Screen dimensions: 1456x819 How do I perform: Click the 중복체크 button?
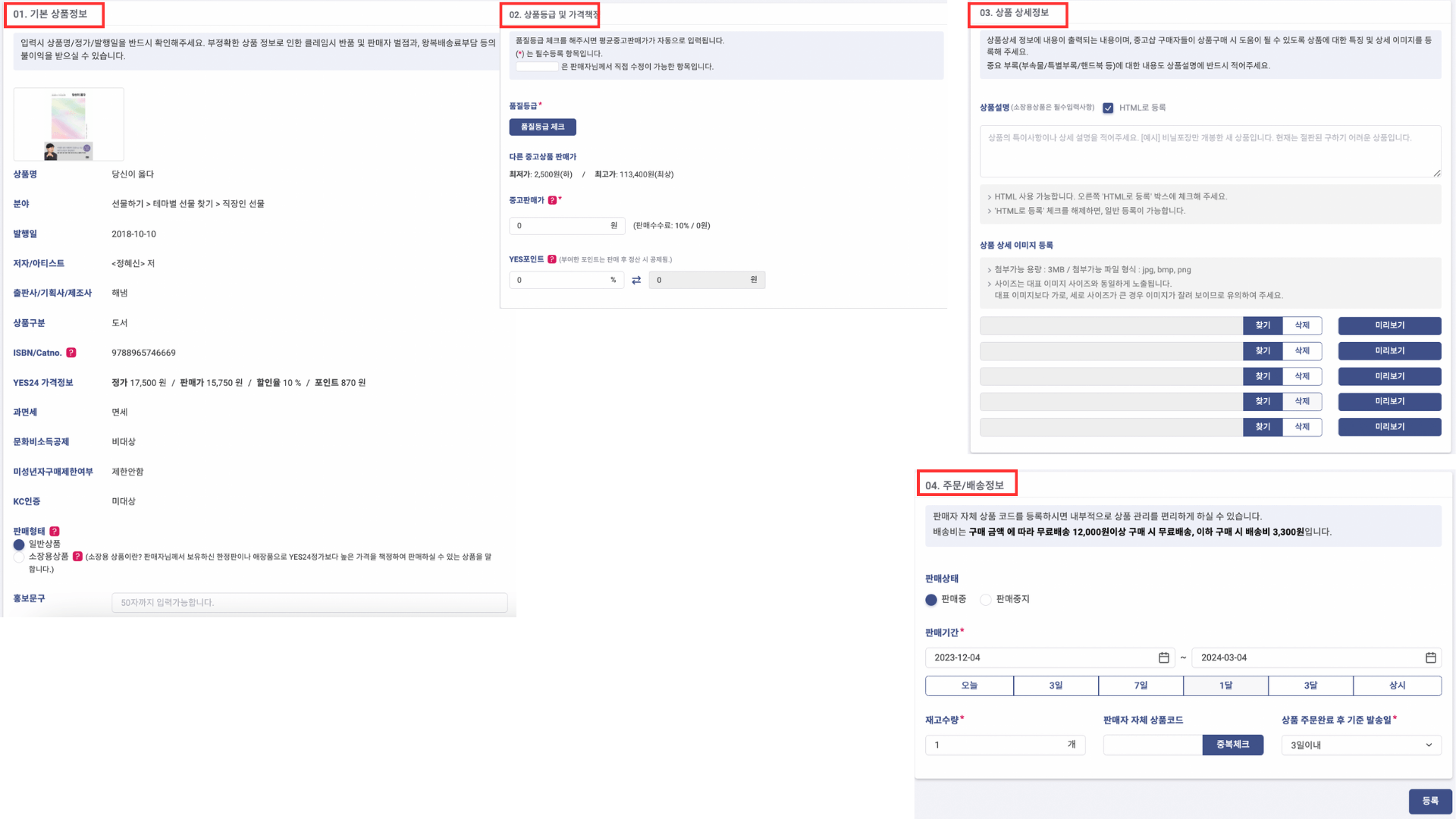click(x=1232, y=745)
